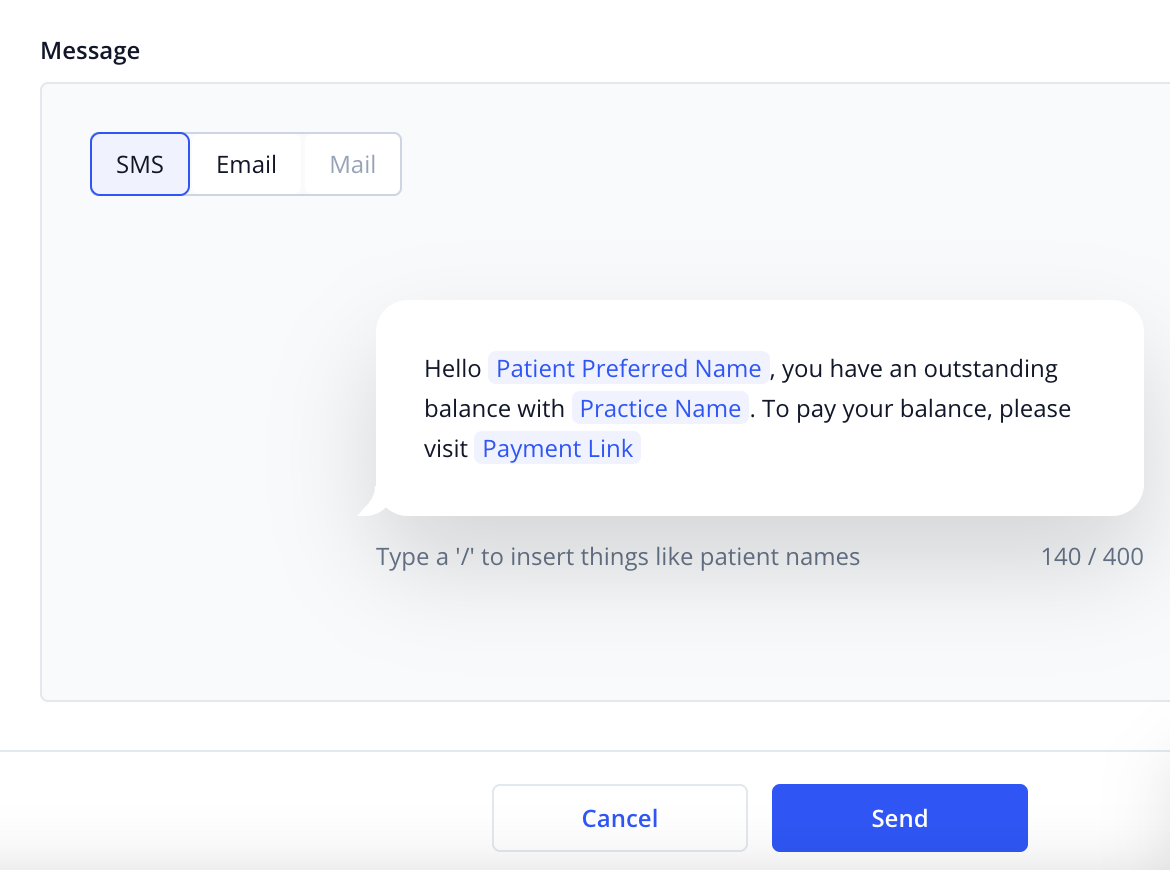Switch to the Email tab
The image size is (1170, 870).
tap(246, 164)
